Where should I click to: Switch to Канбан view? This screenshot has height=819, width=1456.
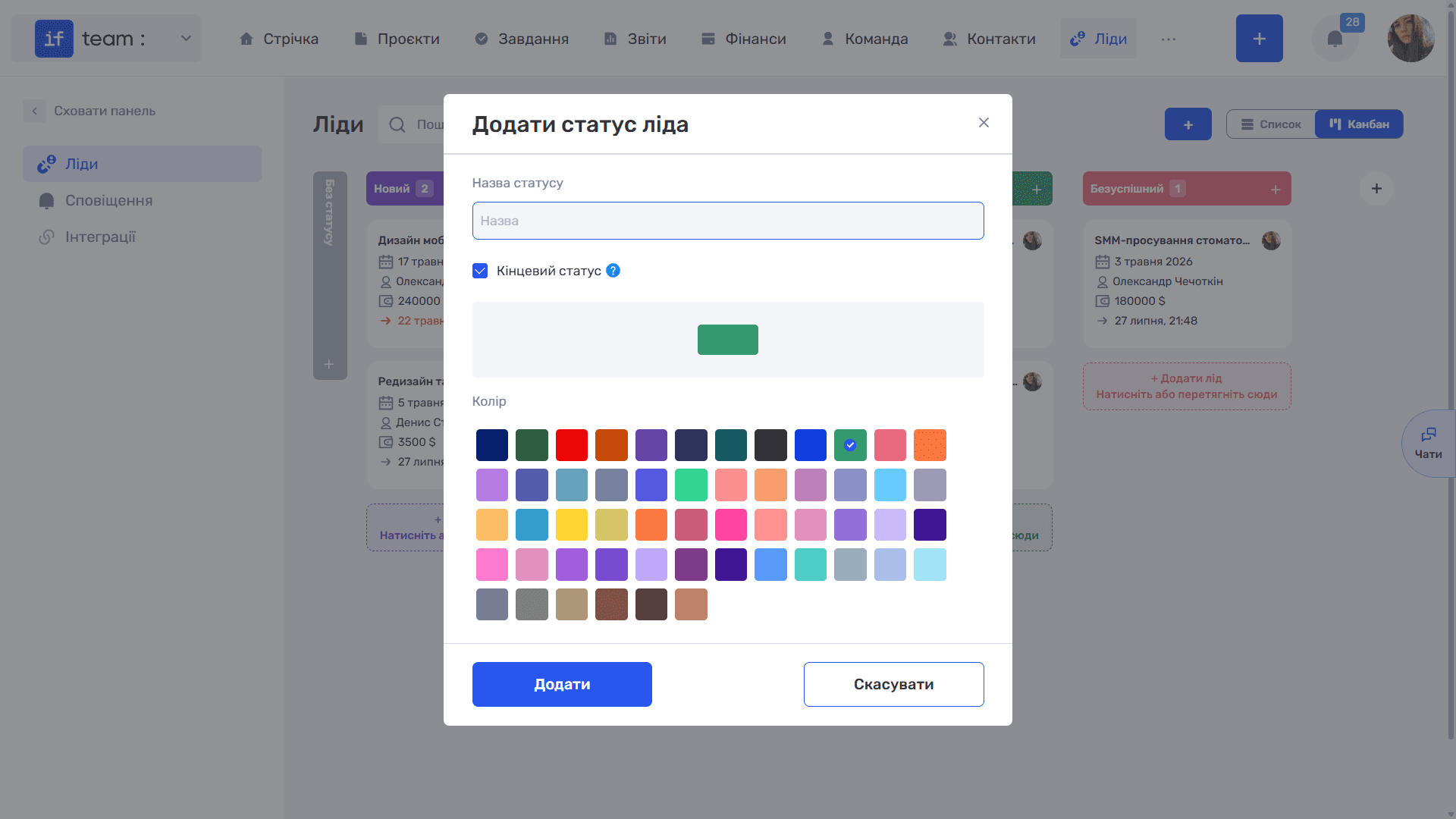pyautogui.click(x=1359, y=124)
